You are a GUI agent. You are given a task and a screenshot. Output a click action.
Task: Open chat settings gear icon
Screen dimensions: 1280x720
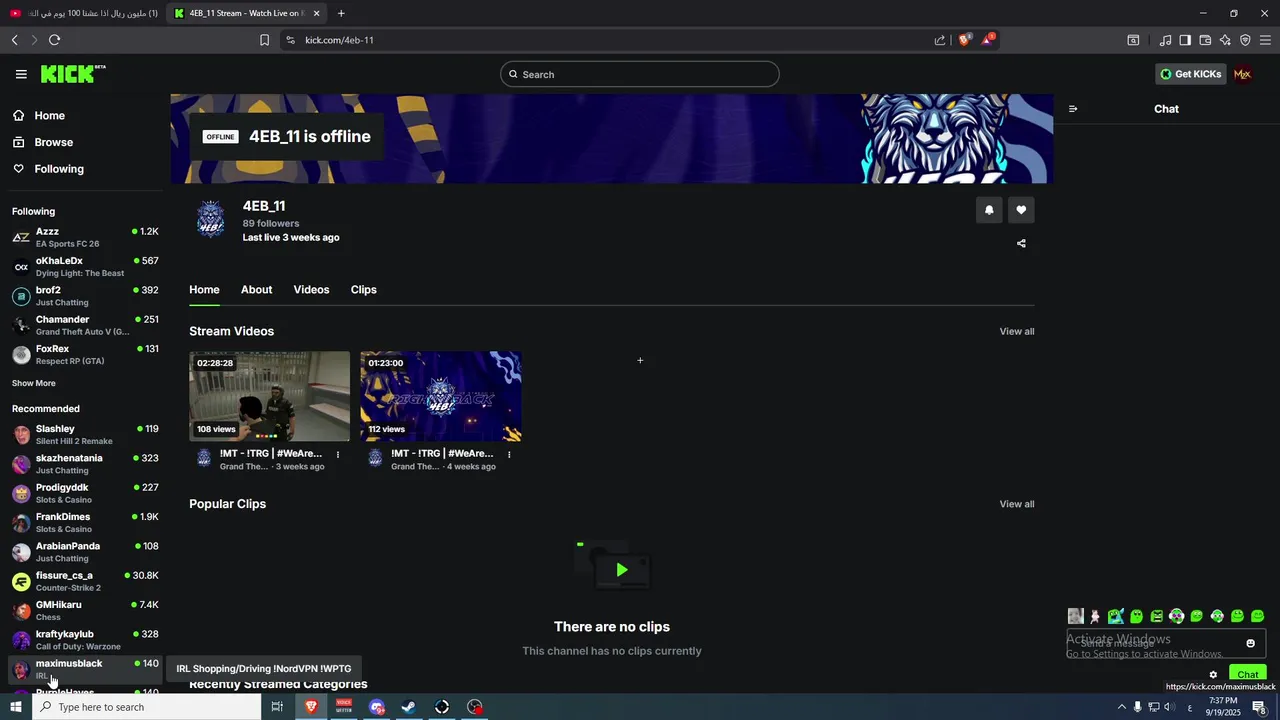pyautogui.click(x=1213, y=675)
